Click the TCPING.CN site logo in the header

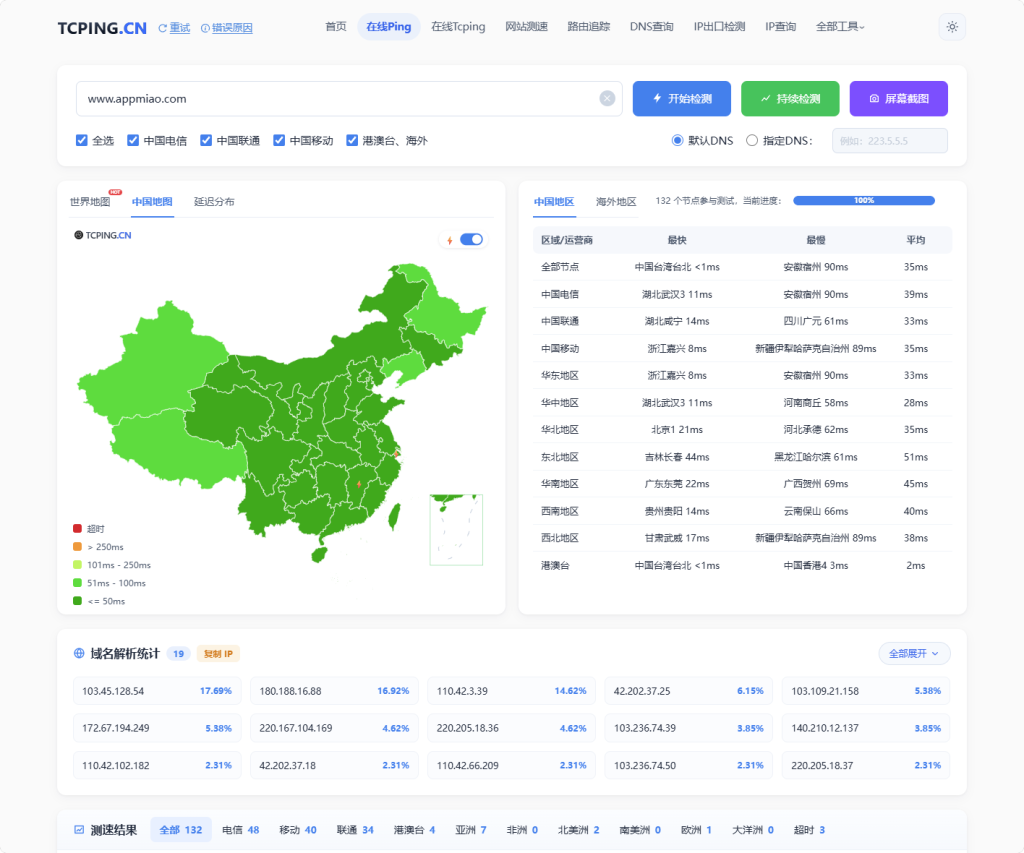tap(102, 28)
